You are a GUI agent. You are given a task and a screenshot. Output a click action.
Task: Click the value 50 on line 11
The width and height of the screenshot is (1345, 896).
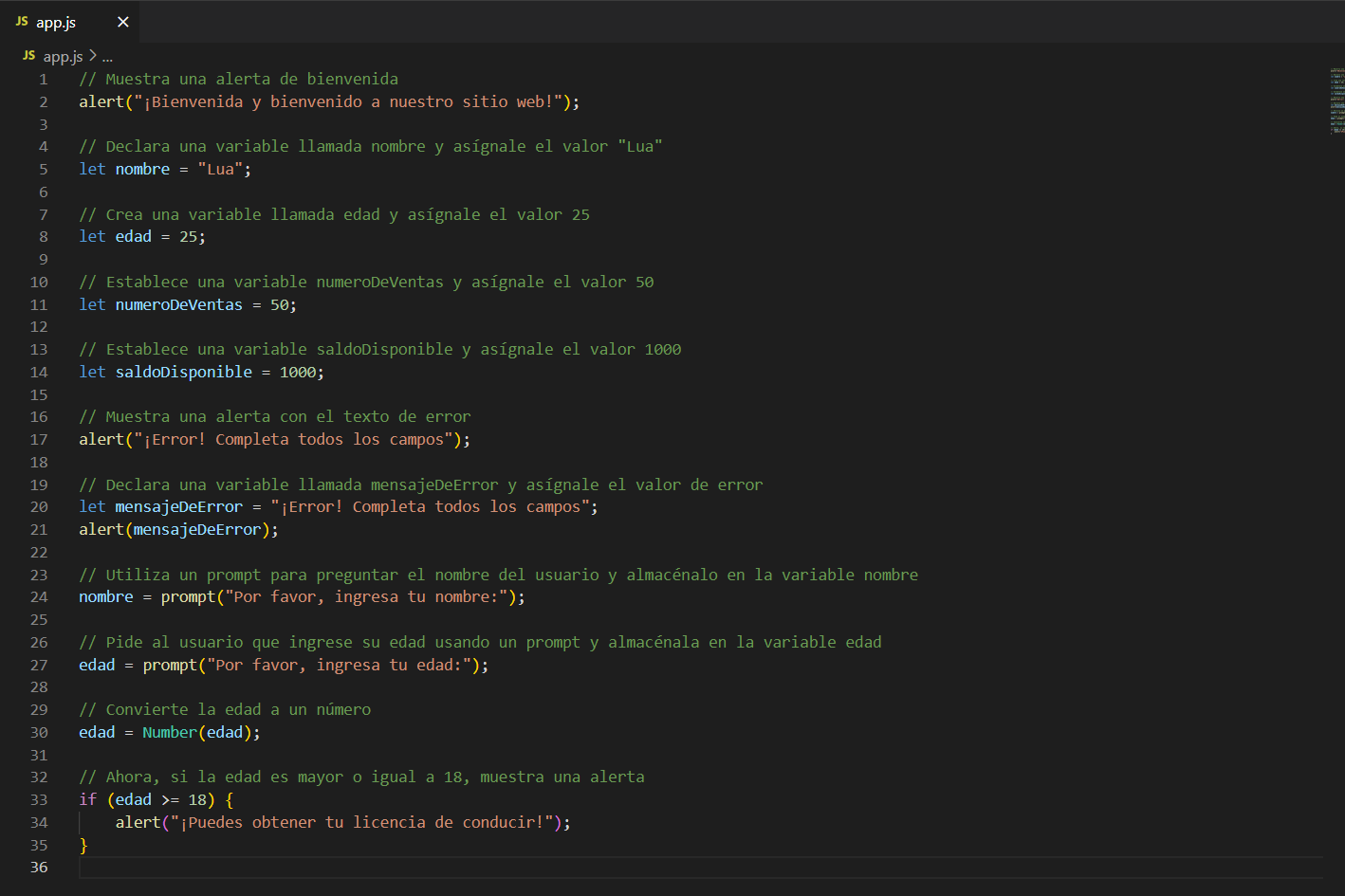pyautogui.click(x=279, y=304)
